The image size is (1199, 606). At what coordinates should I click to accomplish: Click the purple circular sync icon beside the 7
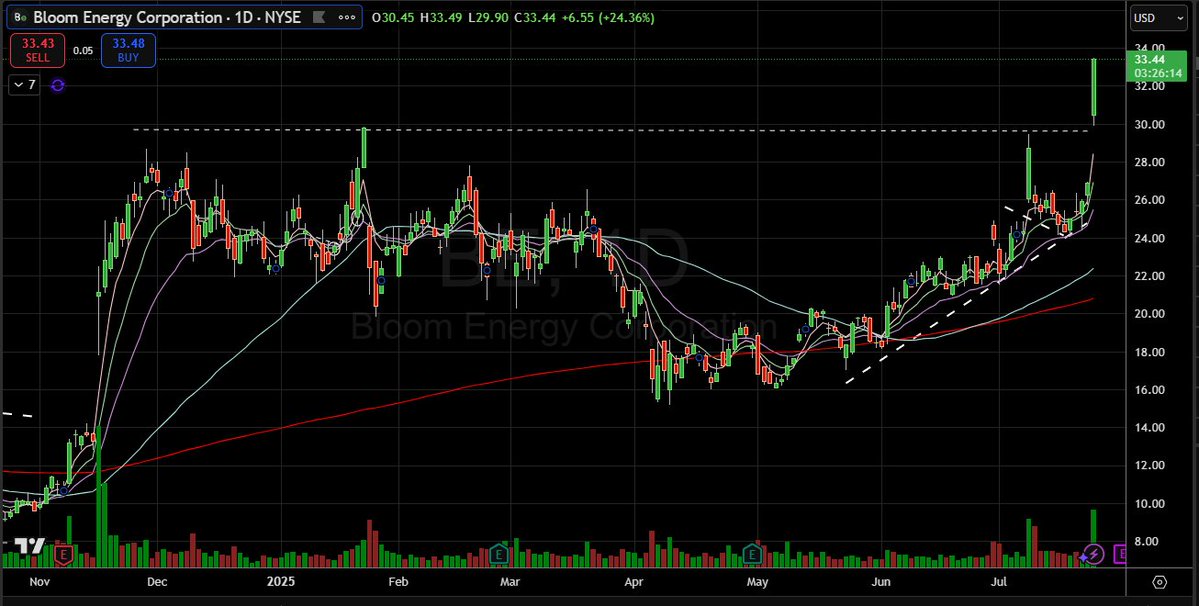click(57, 85)
